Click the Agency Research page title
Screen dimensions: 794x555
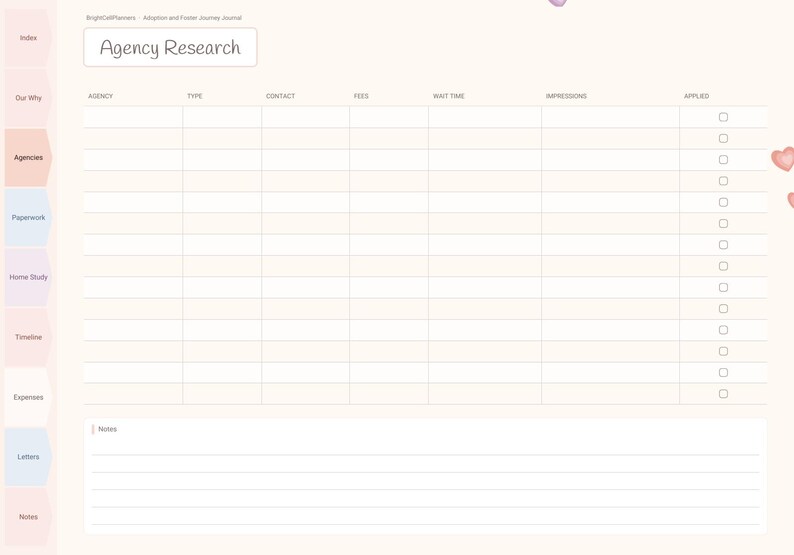(170, 48)
